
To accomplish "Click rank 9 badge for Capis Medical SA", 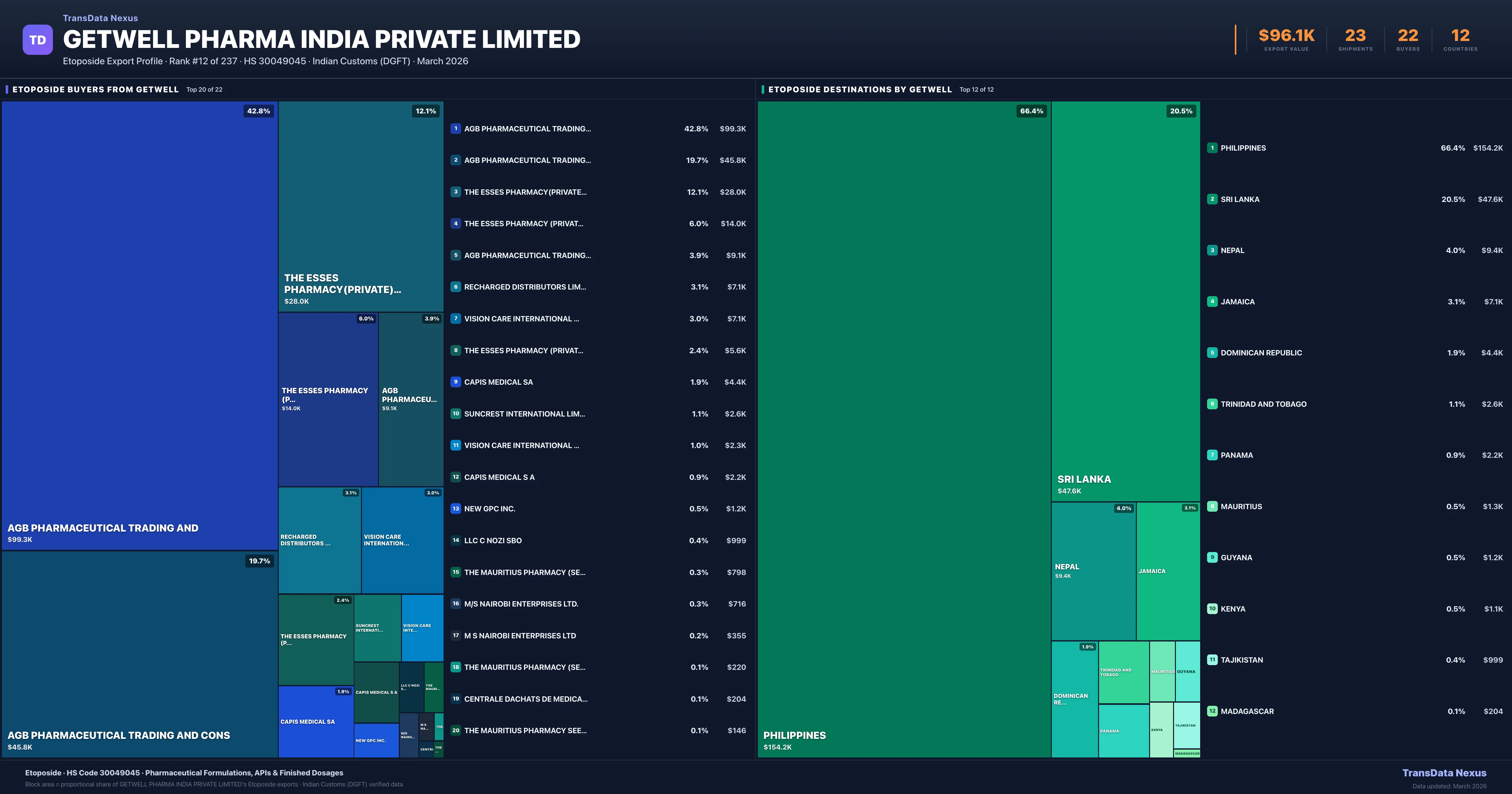I will click(x=455, y=382).
